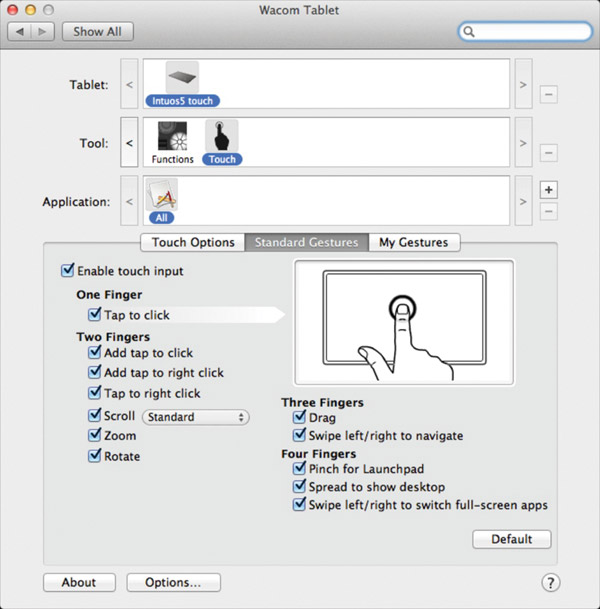This screenshot has width=600, height=609.
Task: Click the Wacom Tablet window title
Action: coord(299,10)
